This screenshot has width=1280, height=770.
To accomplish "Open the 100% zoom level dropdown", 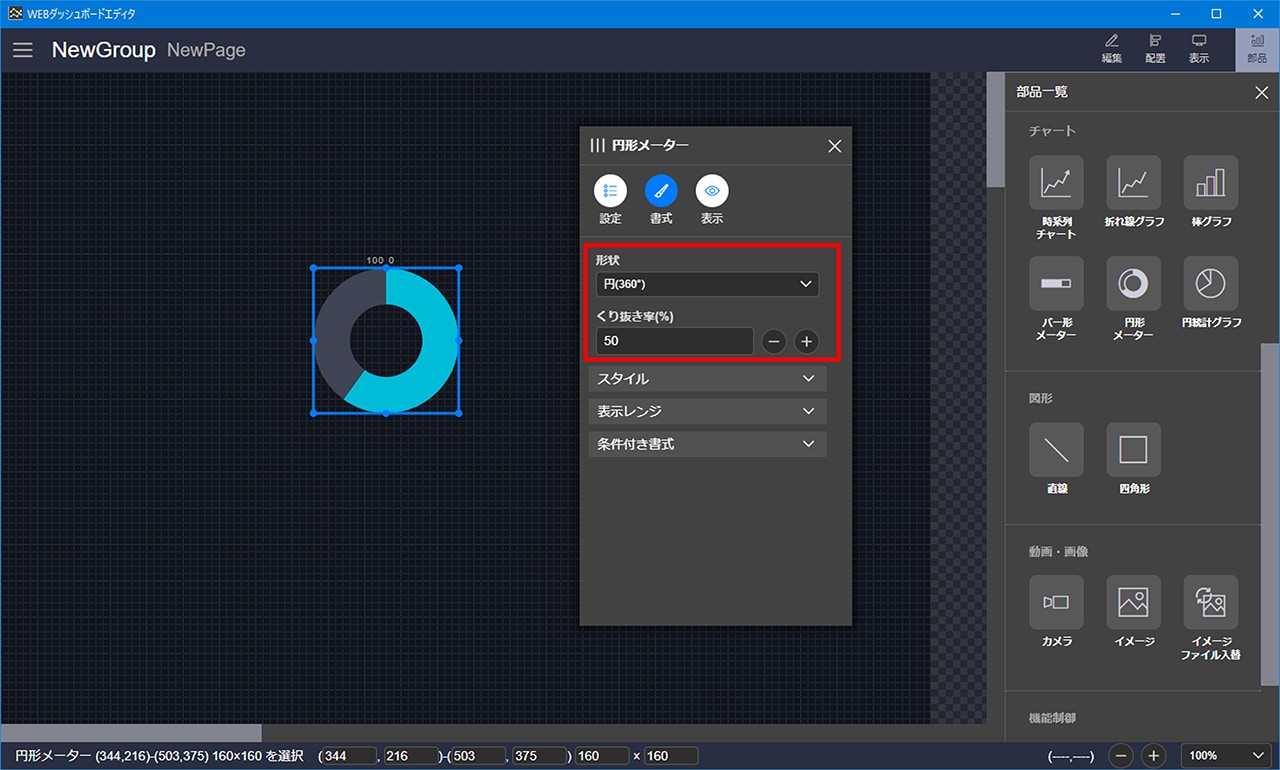I will click(1225, 756).
